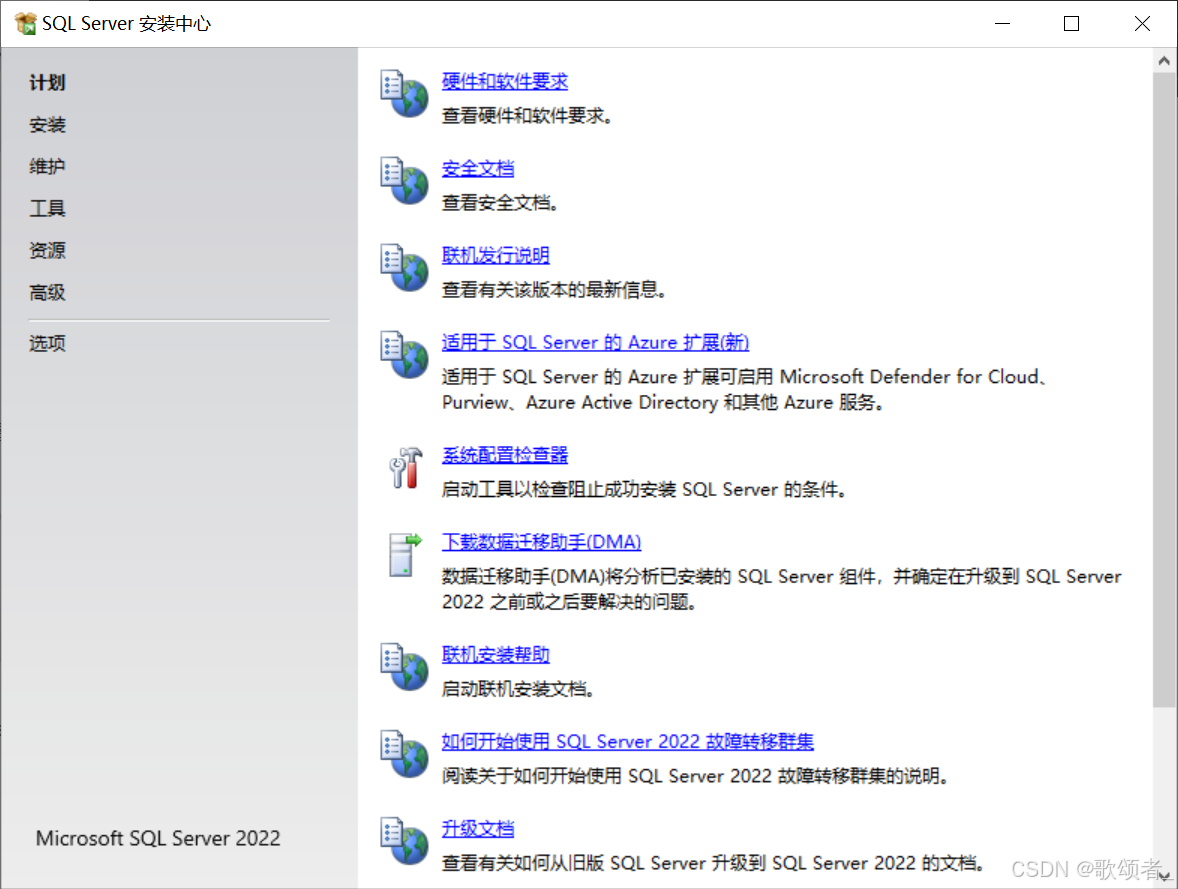The width and height of the screenshot is (1178, 889).
Task: Switch to the 安装 category
Action: (x=47, y=125)
